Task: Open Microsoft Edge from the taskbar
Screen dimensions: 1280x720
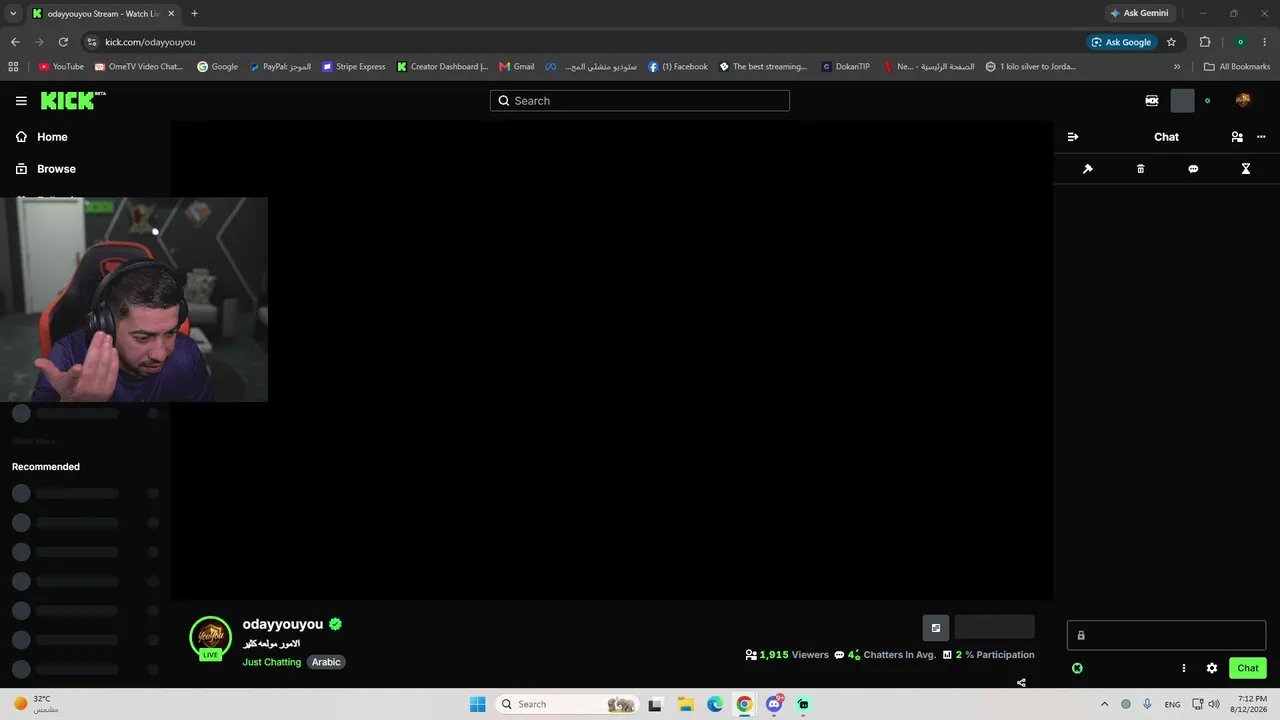Action: tap(715, 704)
